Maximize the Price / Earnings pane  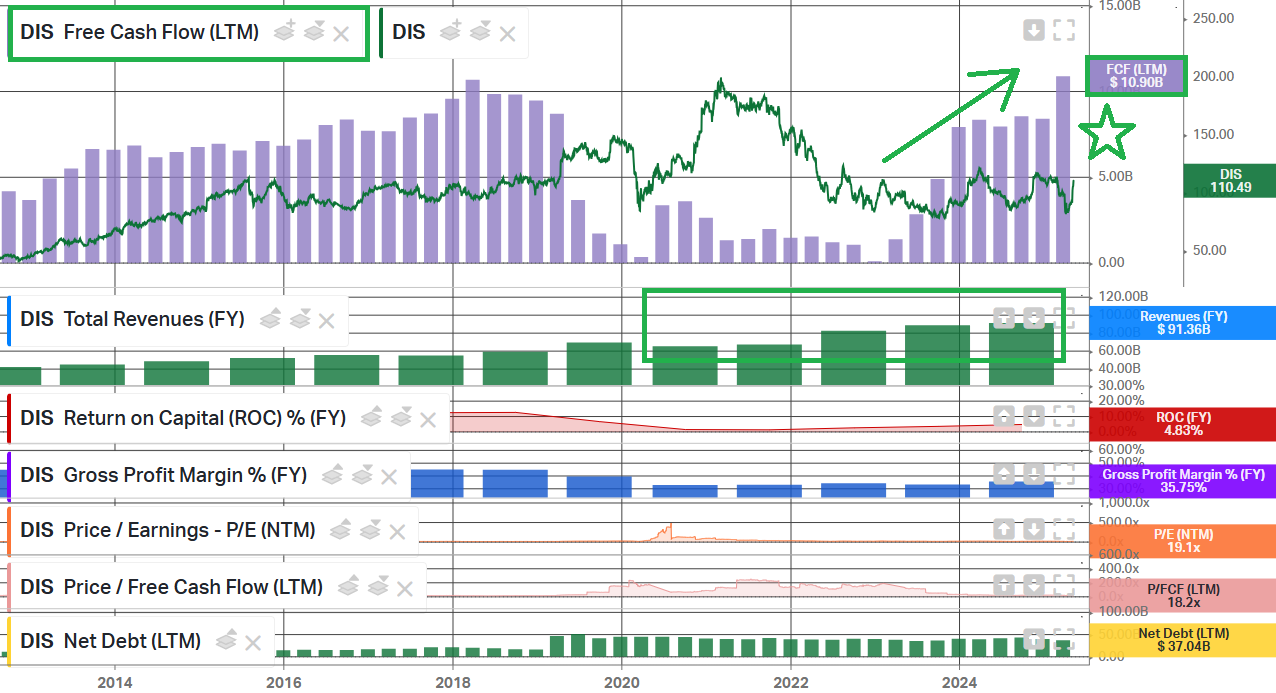[1064, 528]
